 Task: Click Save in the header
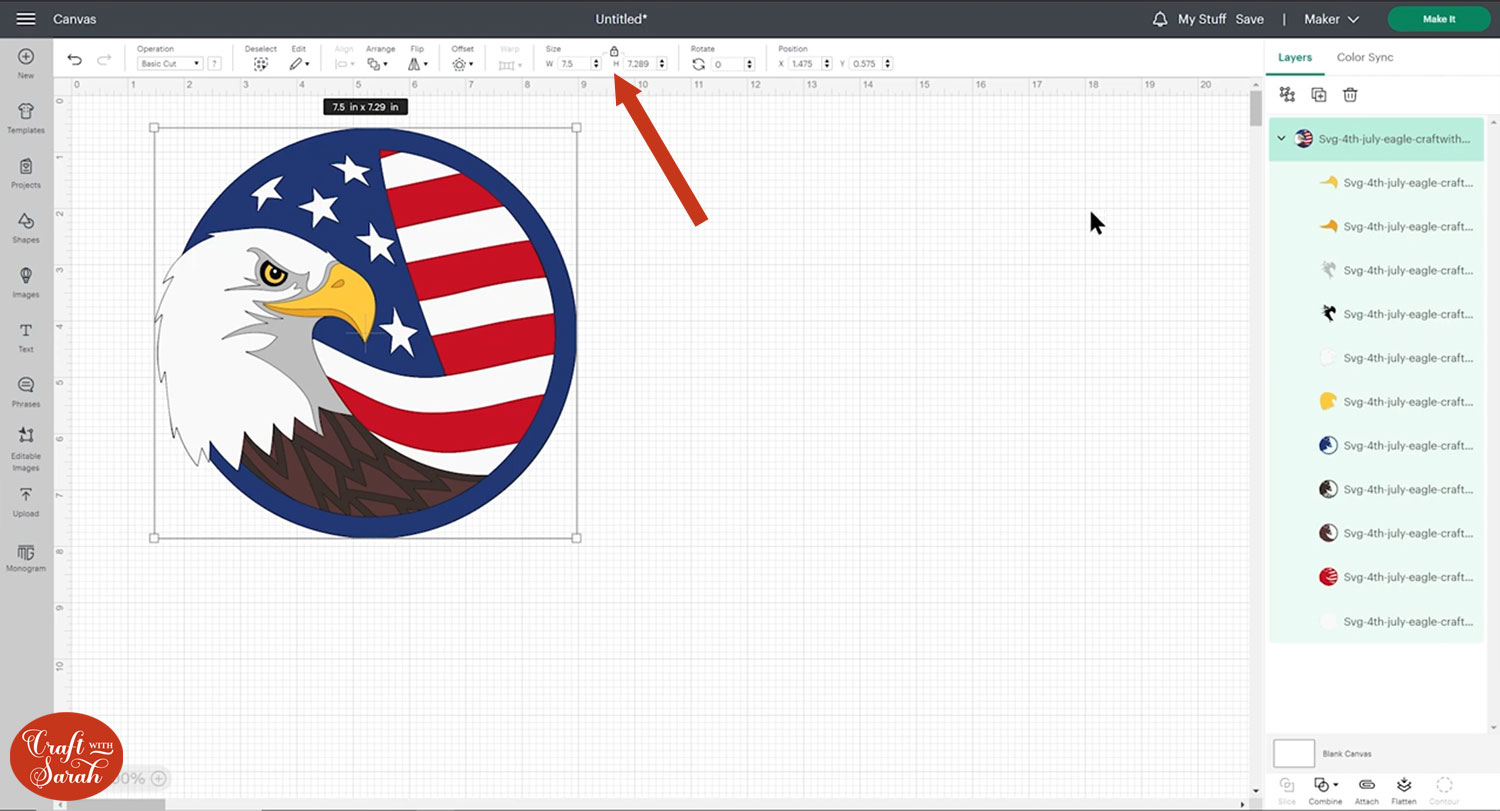tap(1249, 19)
